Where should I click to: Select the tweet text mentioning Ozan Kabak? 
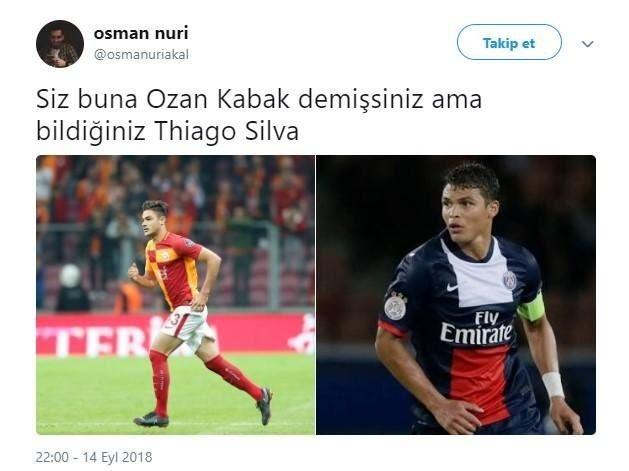259,116
